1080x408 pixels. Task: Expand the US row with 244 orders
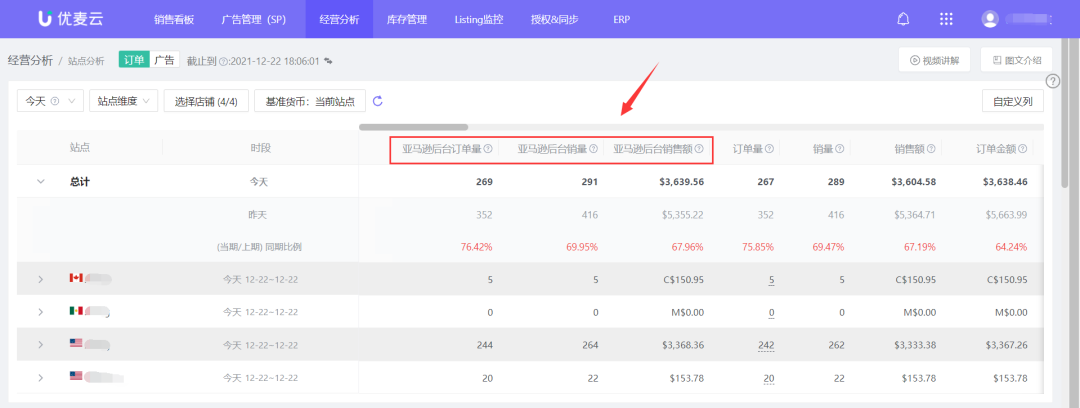coord(41,345)
